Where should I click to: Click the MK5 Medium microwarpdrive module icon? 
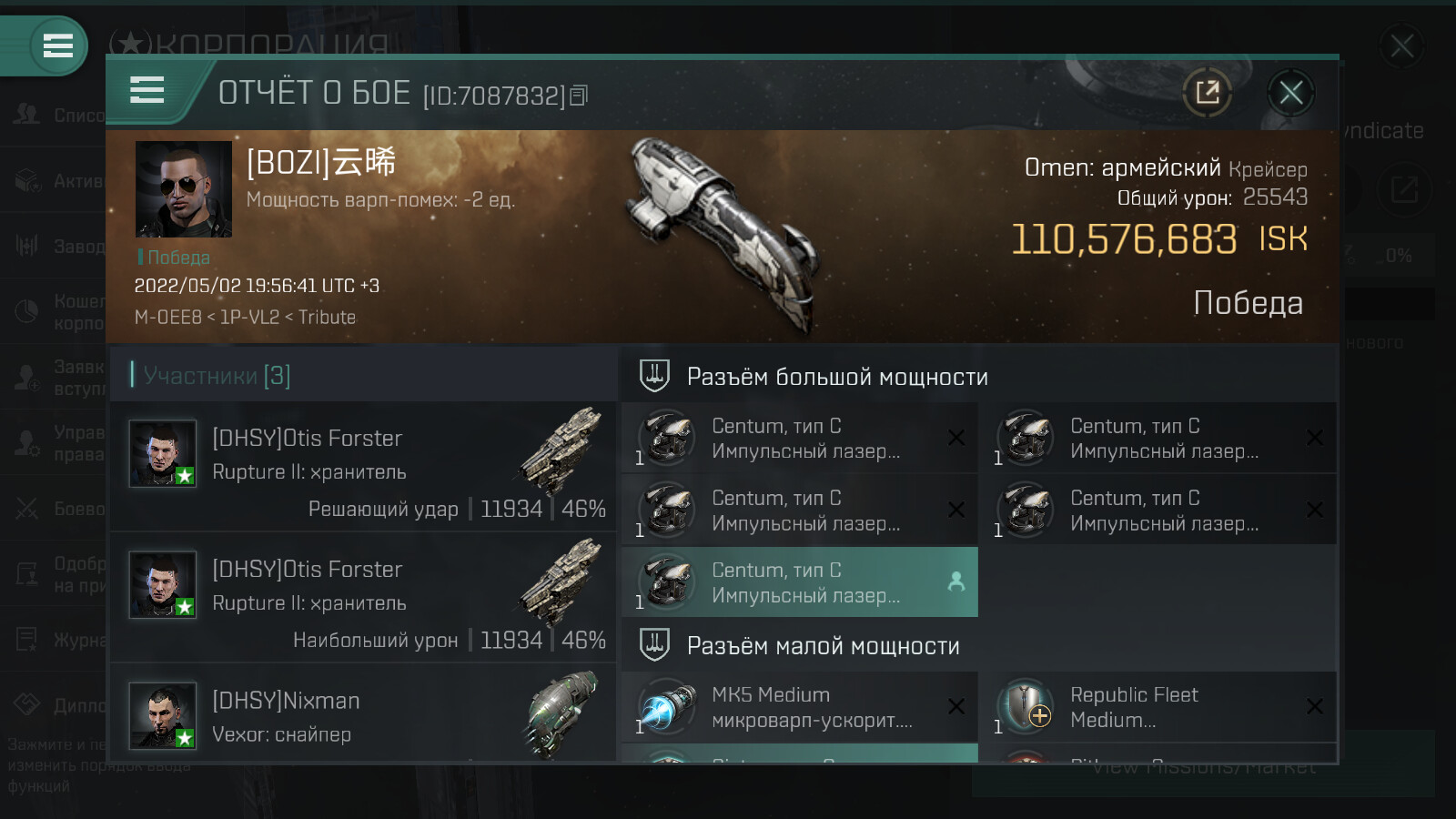point(667,707)
